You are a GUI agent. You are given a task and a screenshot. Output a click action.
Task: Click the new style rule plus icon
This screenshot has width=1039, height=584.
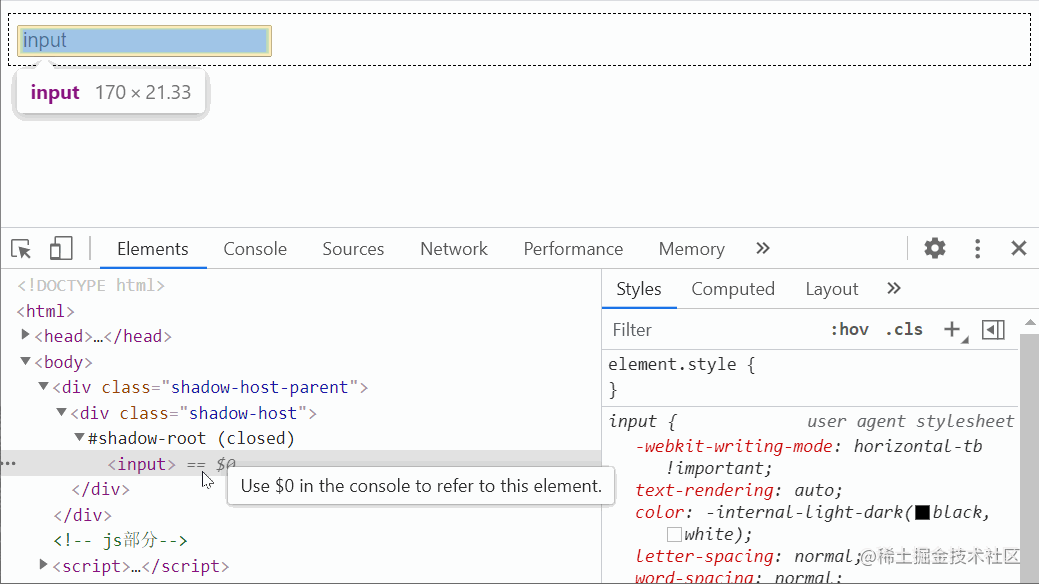pyautogui.click(x=952, y=329)
